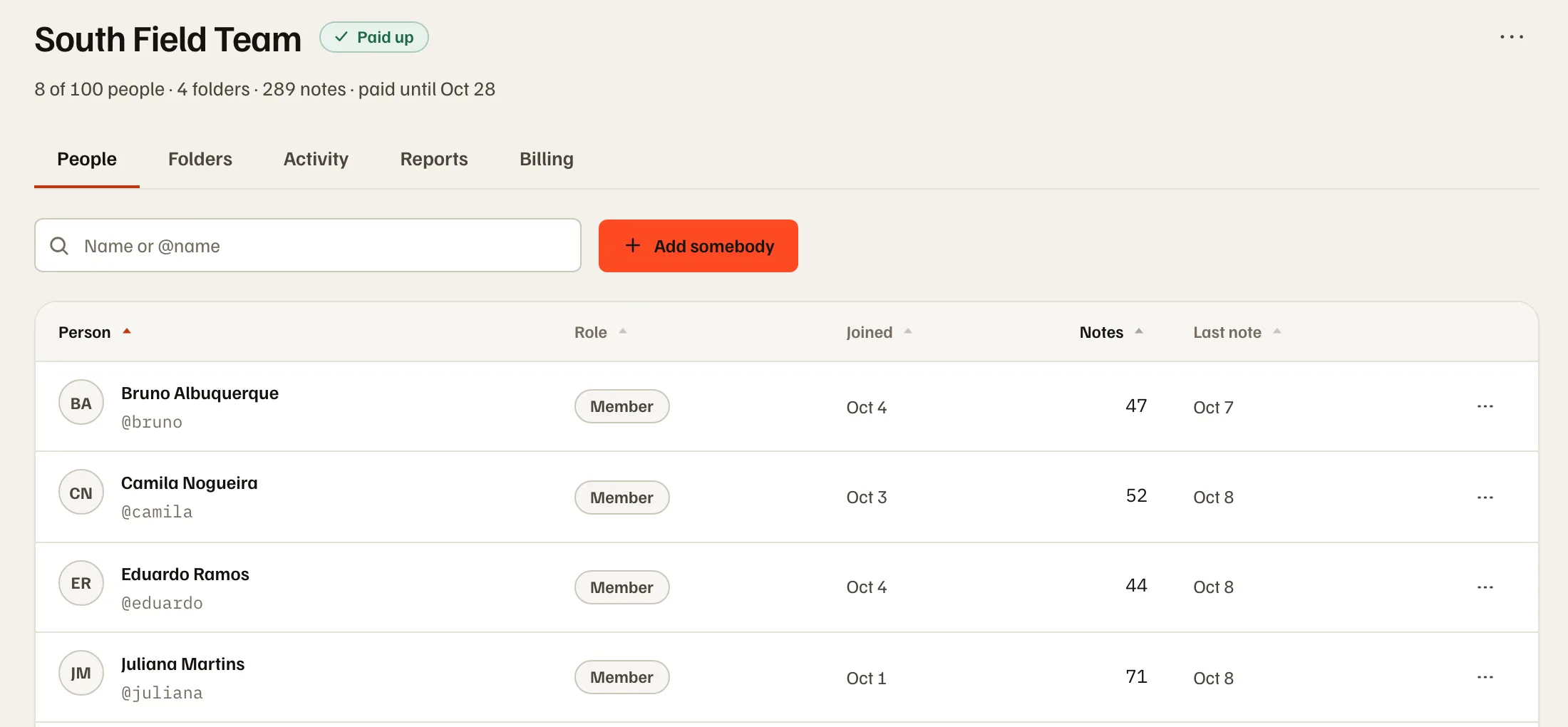Click Juliana Martins's Member role pill
1568x727 pixels.
[x=621, y=677]
